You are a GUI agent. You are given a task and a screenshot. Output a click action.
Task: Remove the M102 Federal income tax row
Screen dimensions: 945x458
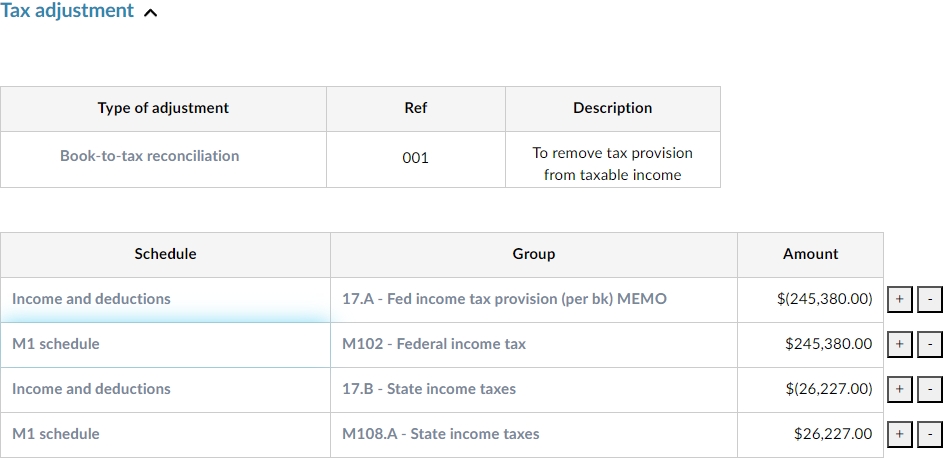click(929, 345)
